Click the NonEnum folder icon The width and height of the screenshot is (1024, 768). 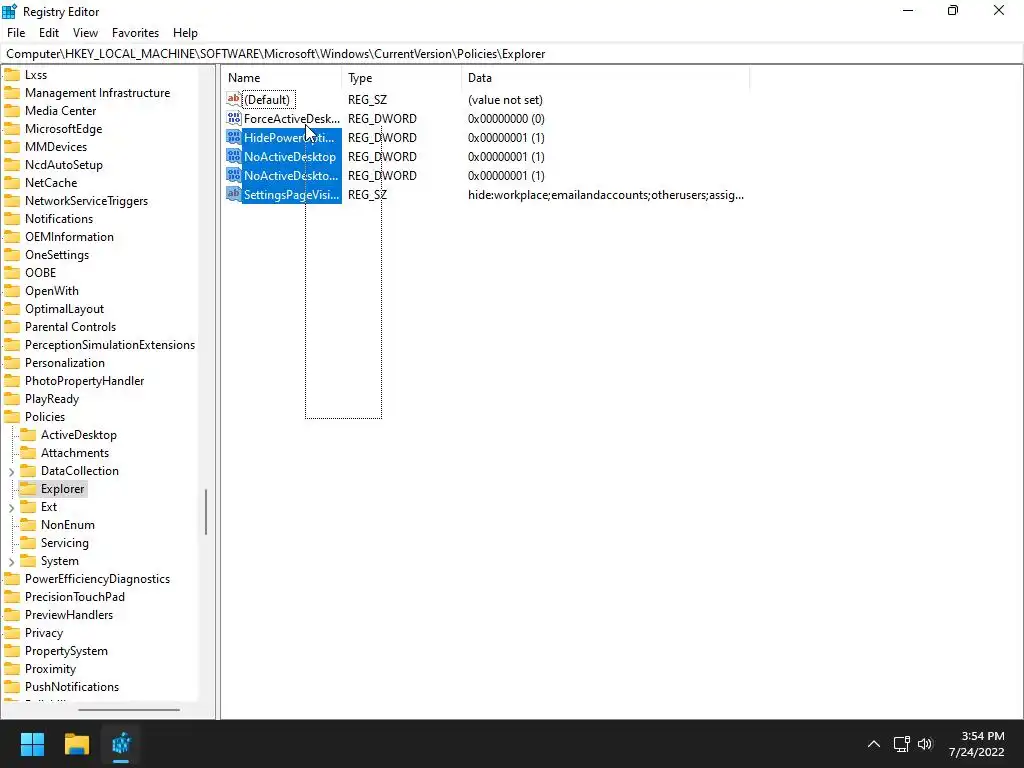pos(28,525)
